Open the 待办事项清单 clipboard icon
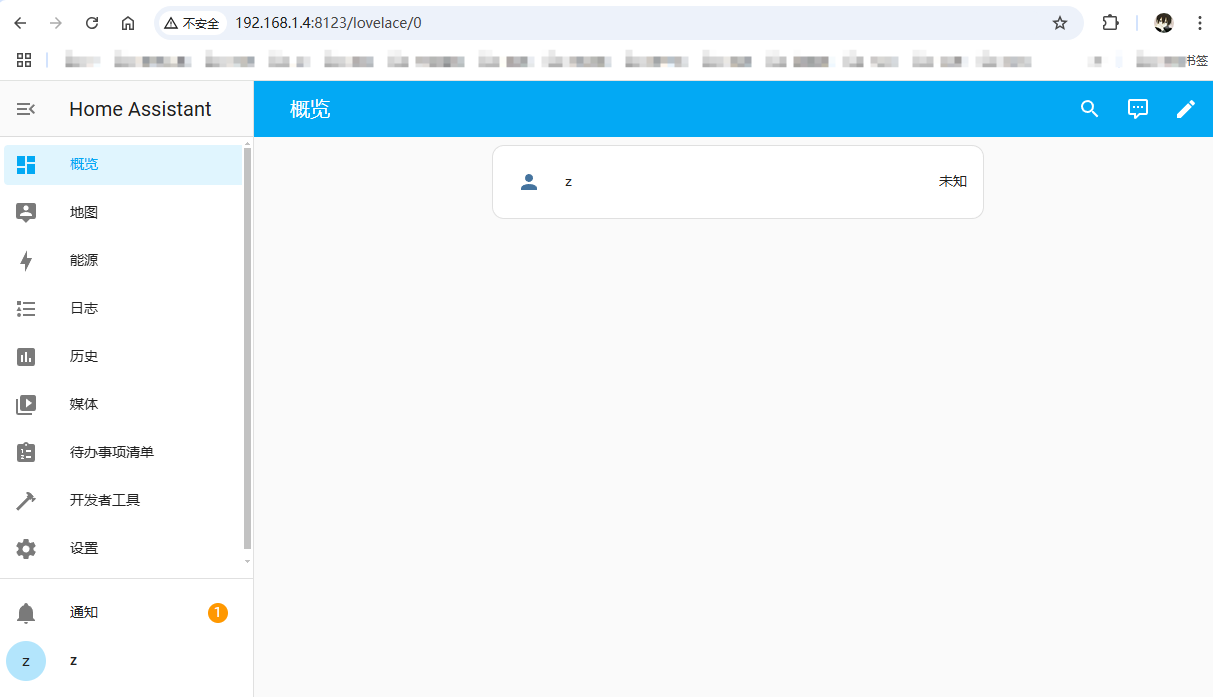The height and width of the screenshot is (697, 1213). coord(26,452)
